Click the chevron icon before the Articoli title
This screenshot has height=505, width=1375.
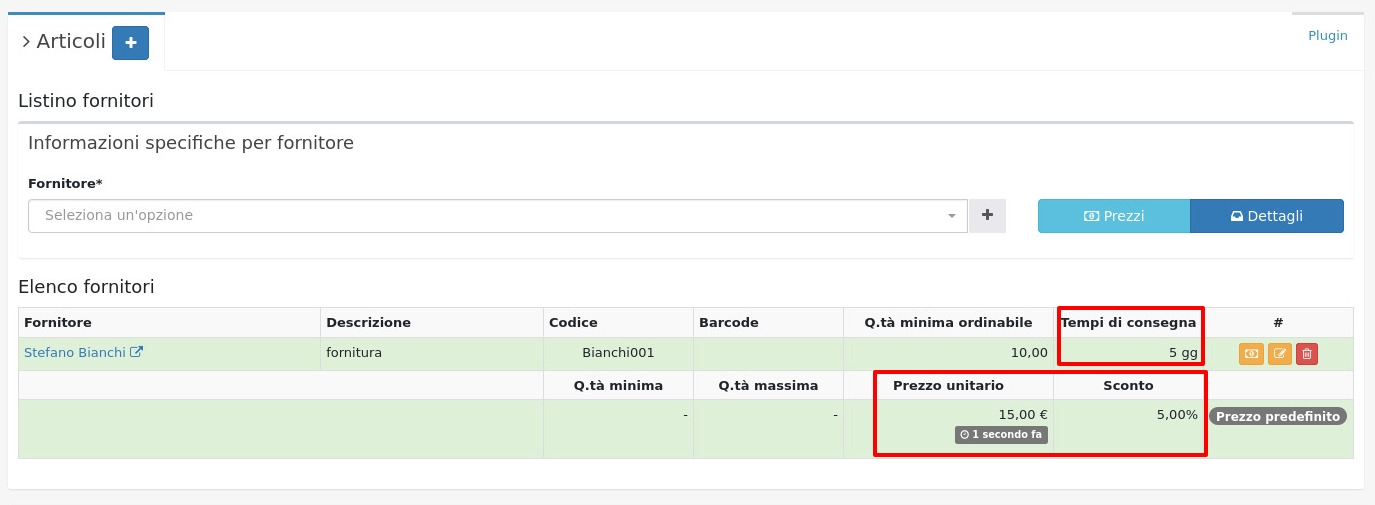(x=26, y=42)
